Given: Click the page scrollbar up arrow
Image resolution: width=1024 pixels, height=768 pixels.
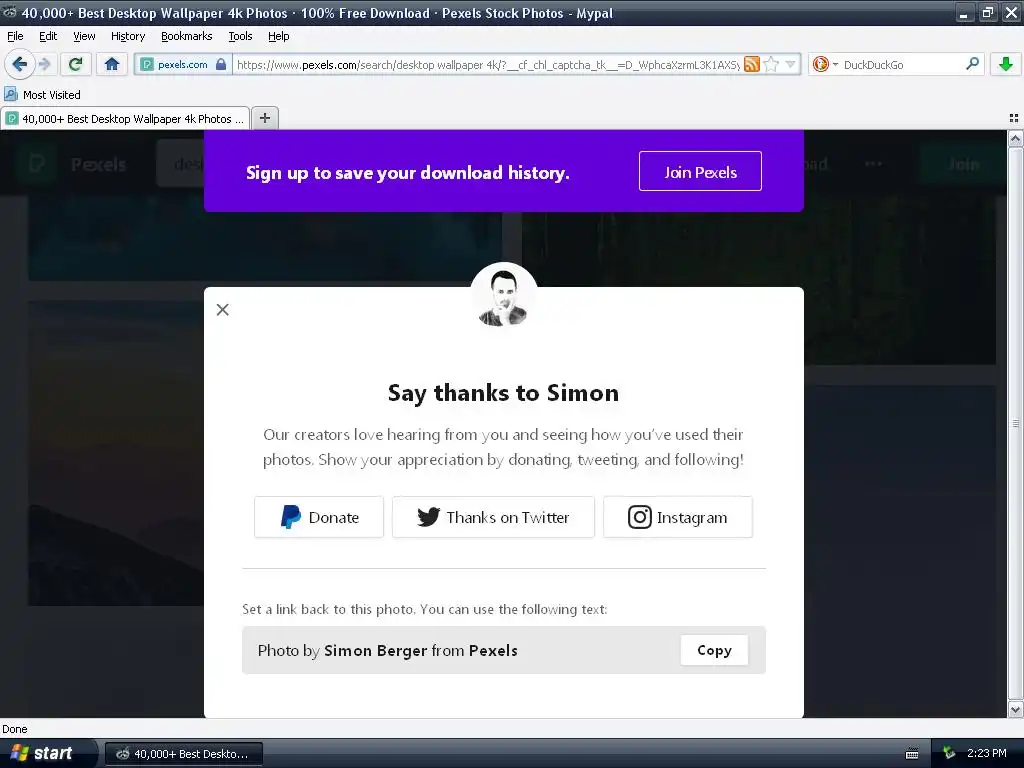Looking at the screenshot, I should coord(1015,138).
